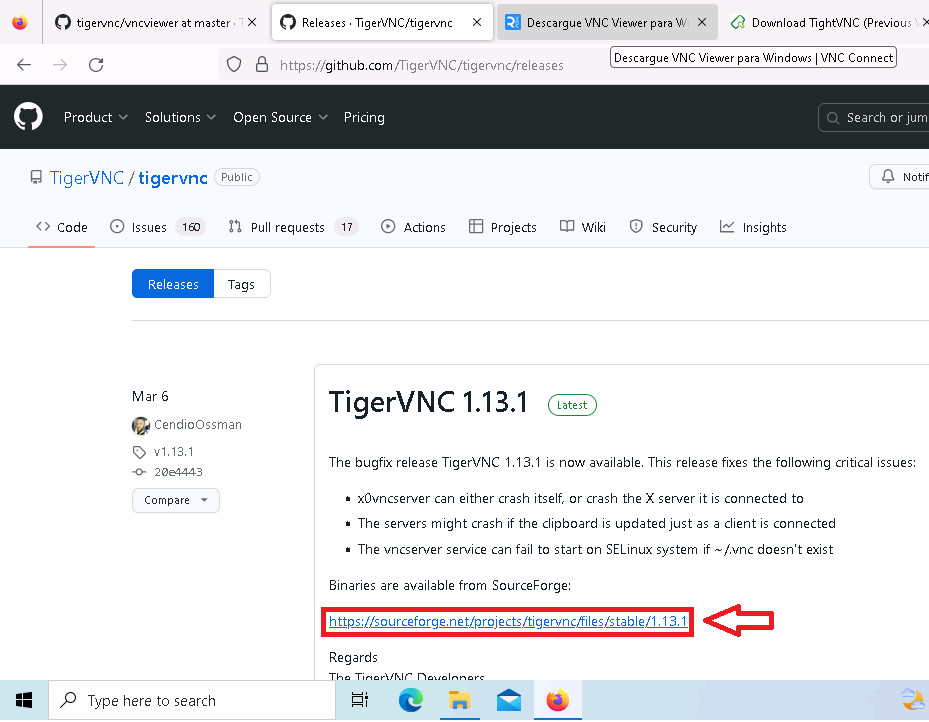This screenshot has width=929, height=722.
Task: Open the tracking protection shield icon
Action: click(x=234, y=64)
